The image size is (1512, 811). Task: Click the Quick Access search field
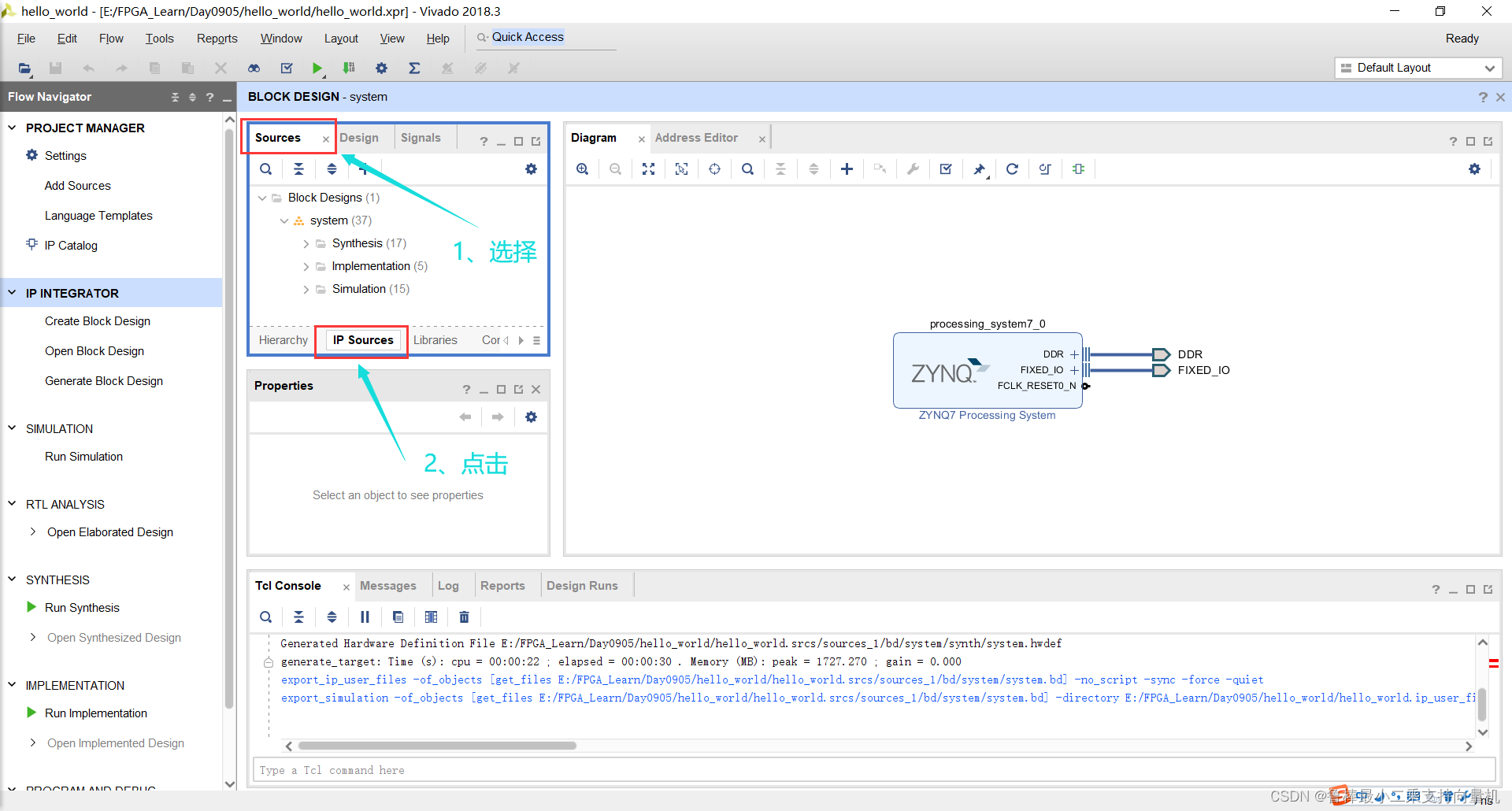[x=546, y=38]
